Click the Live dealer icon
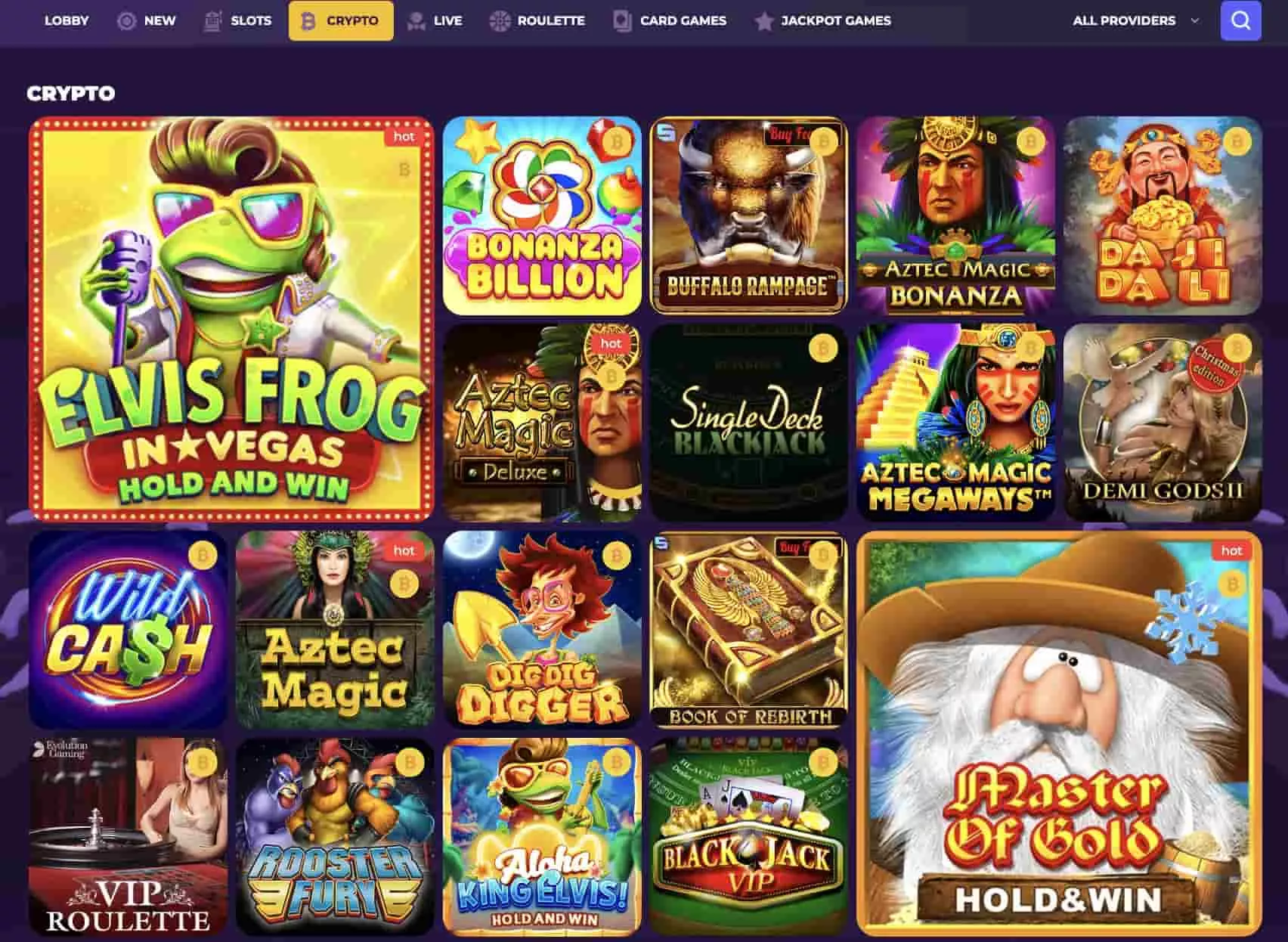1288x942 pixels. tap(415, 21)
